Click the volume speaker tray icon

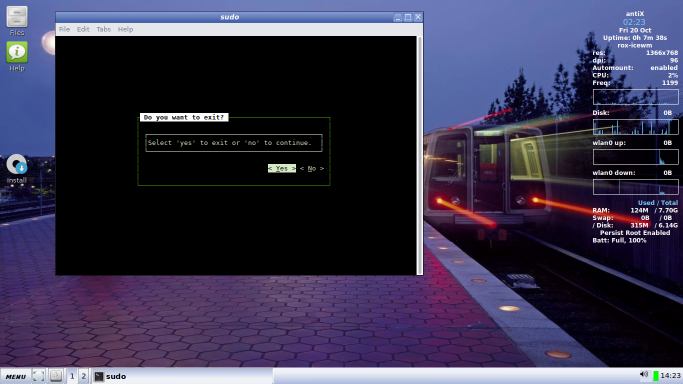click(644, 375)
